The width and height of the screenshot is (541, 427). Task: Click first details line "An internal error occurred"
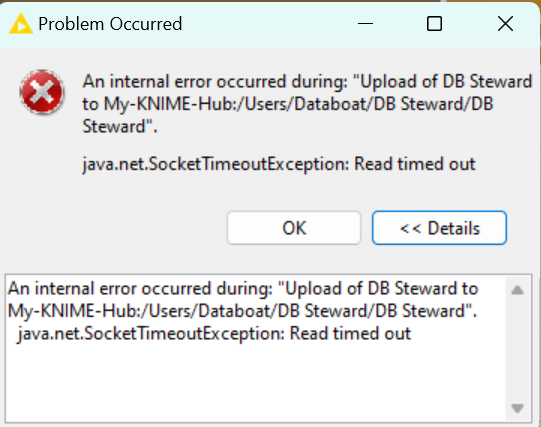[x=243, y=289]
